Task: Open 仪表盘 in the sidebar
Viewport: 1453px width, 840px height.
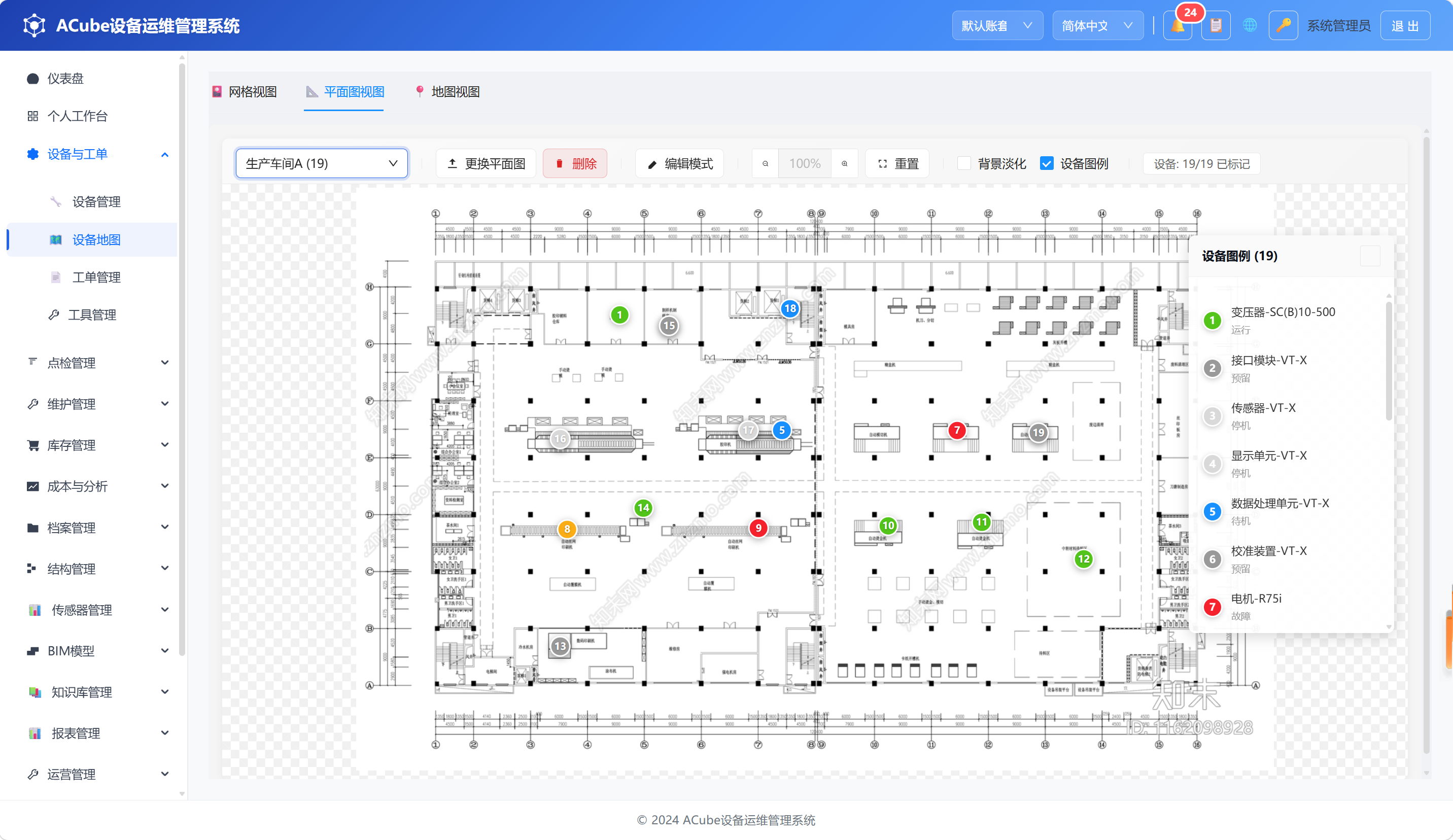Action: pyautogui.click(x=92, y=79)
